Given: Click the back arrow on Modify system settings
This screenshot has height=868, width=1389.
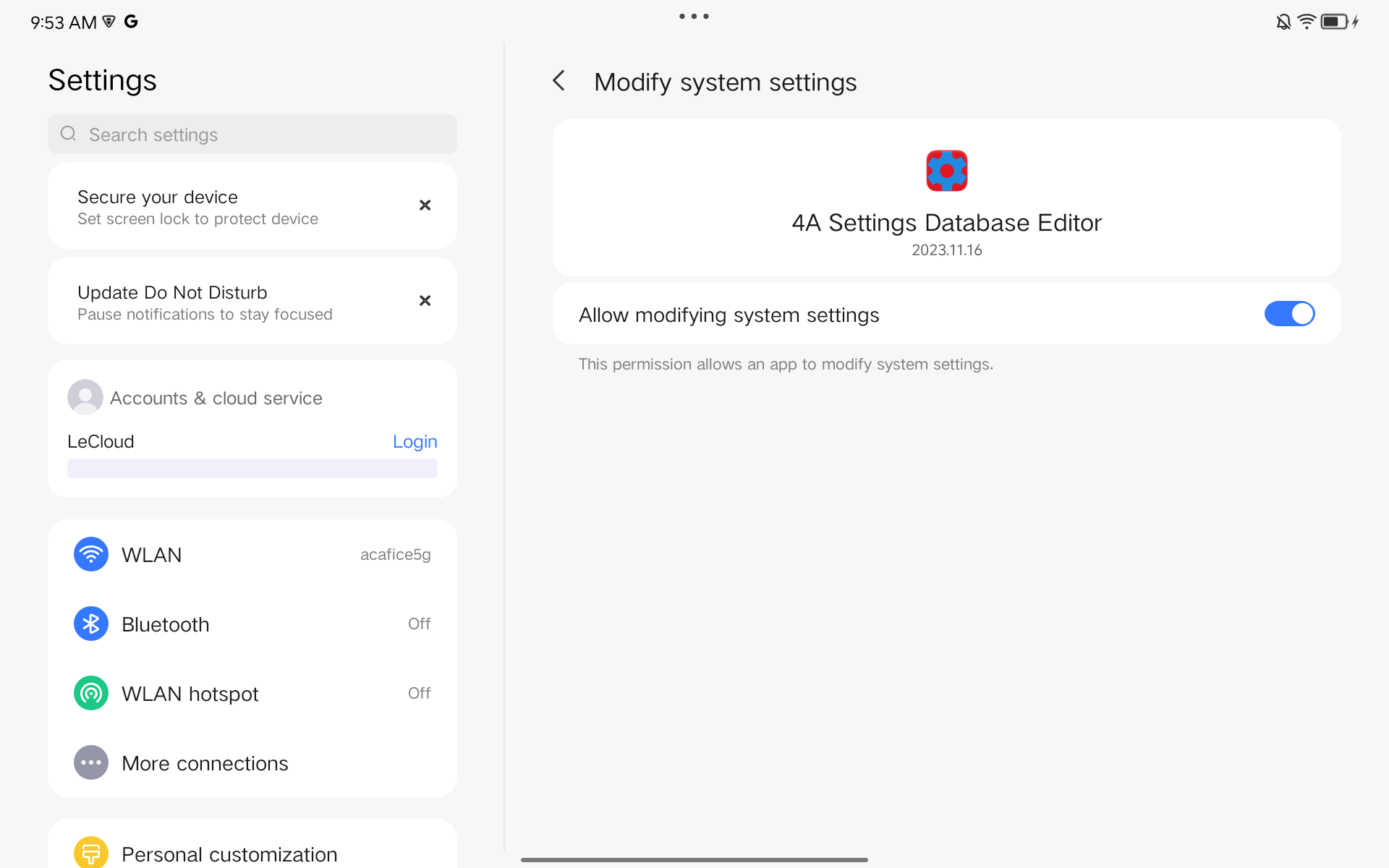Looking at the screenshot, I should pos(559,81).
